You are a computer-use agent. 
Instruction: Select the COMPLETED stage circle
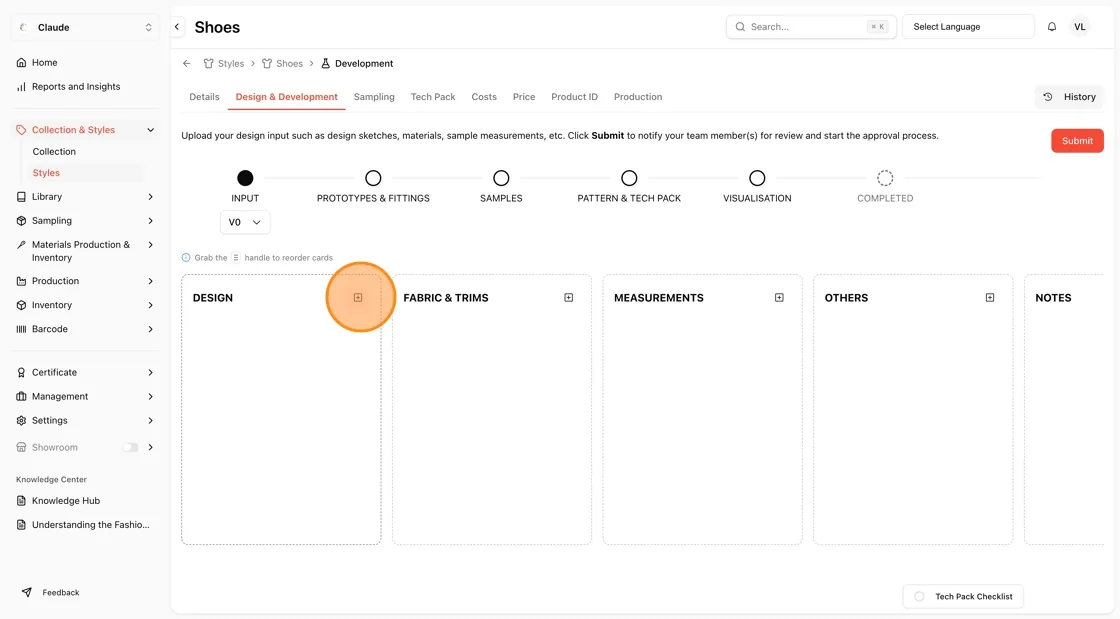click(x=885, y=178)
